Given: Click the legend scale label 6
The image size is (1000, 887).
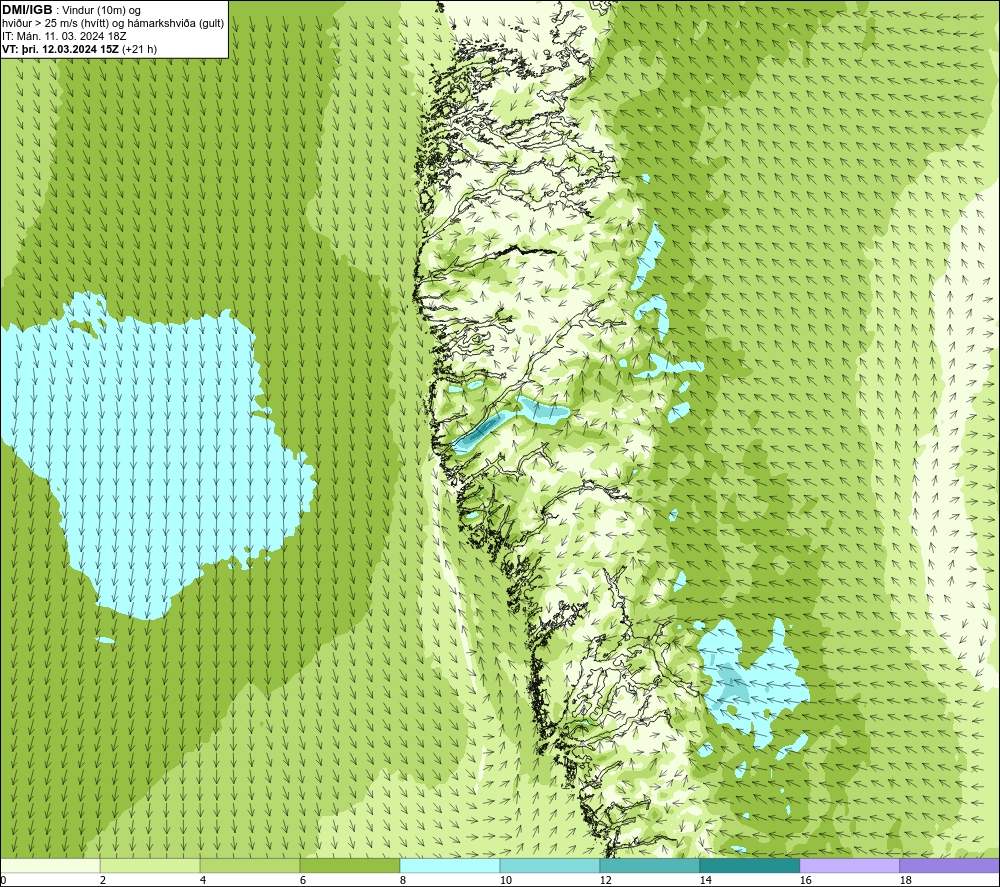Looking at the screenshot, I should point(303,881).
